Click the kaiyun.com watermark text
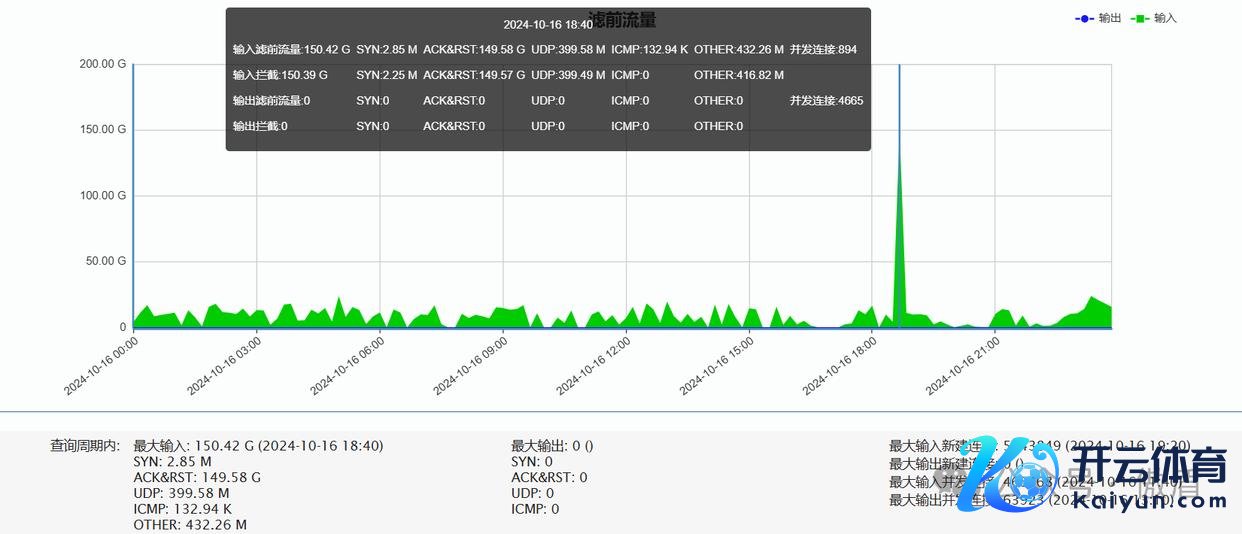This screenshot has width=1242, height=534. click(x=1138, y=500)
